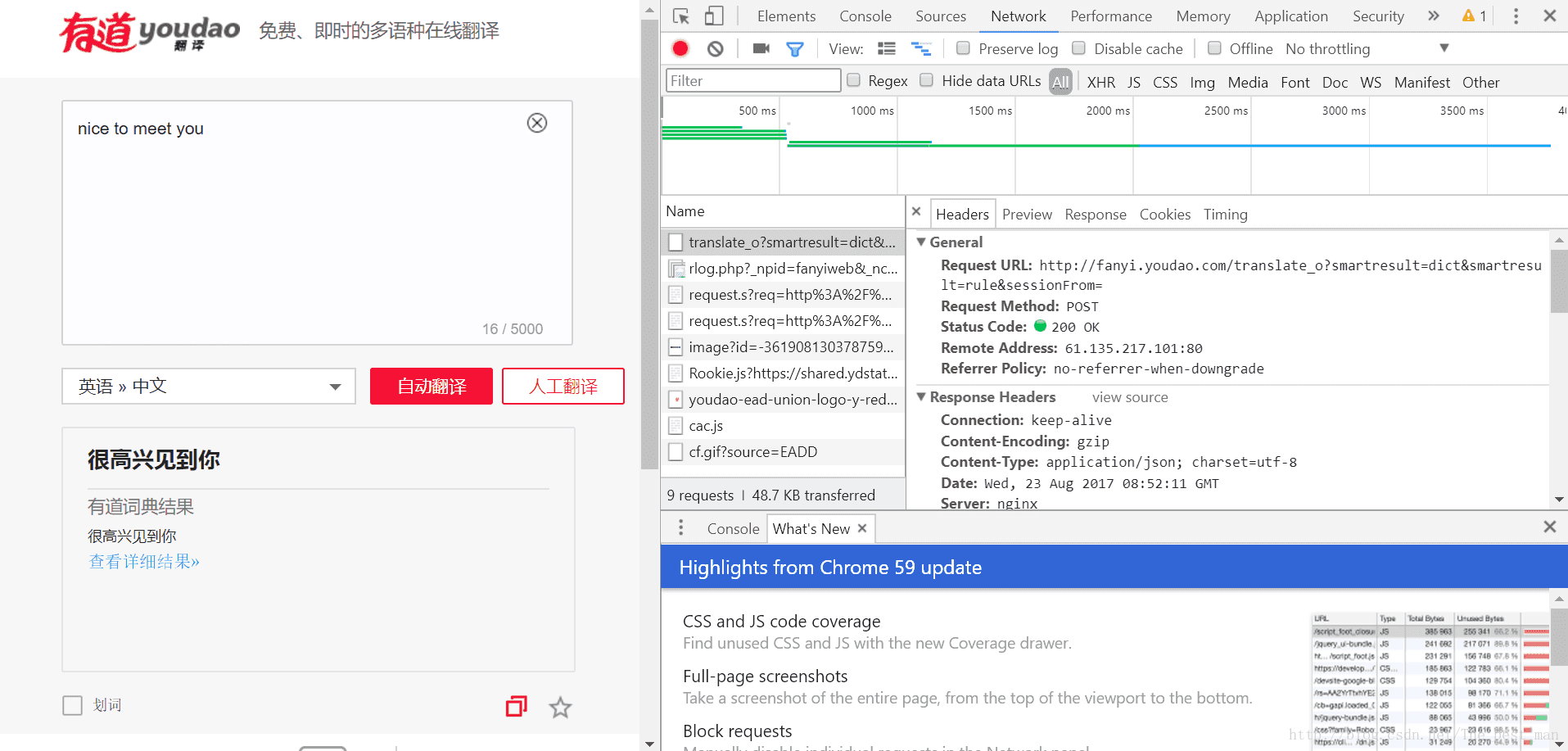Collapse the General section
1568x751 pixels.
(x=921, y=242)
